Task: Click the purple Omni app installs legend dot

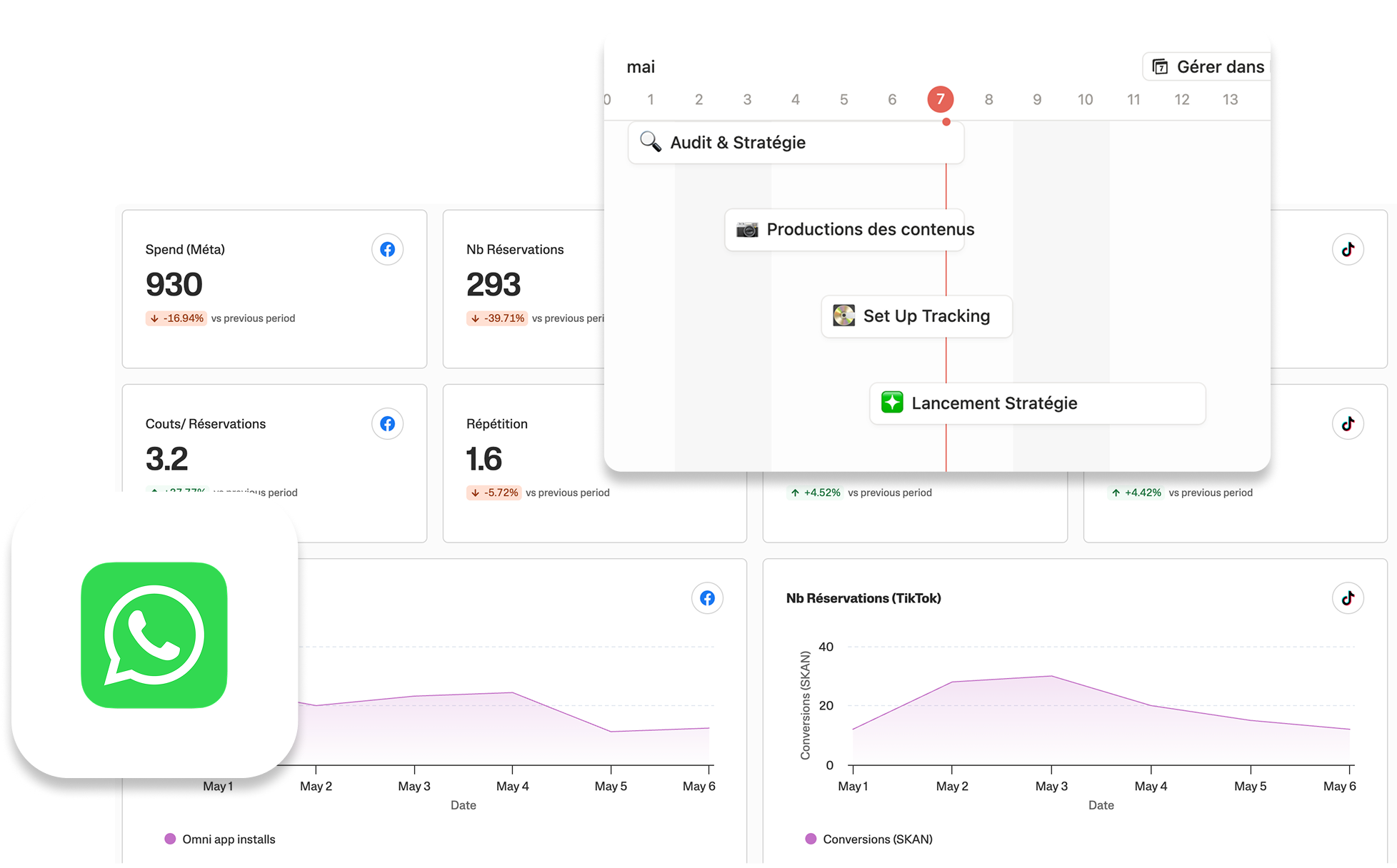Action: click(x=170, y=839)
